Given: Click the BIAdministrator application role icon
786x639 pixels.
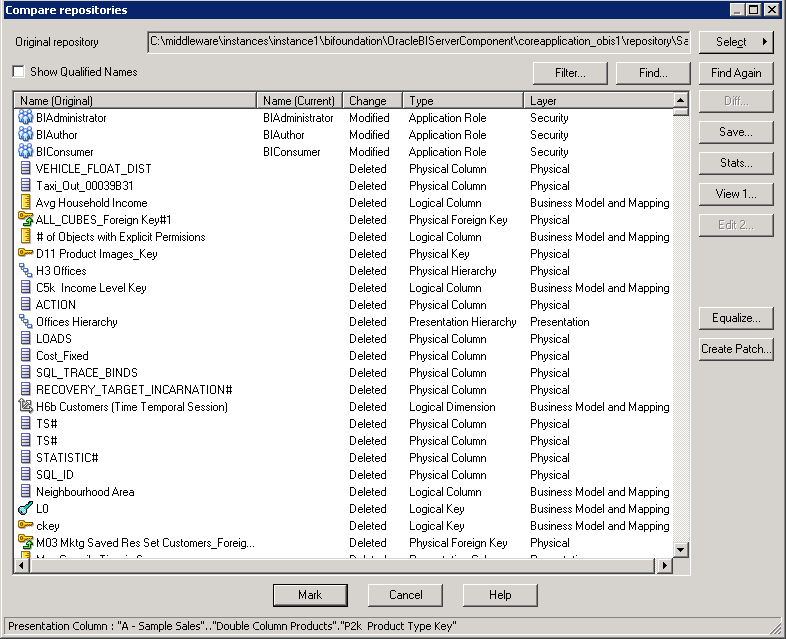Looking at the screenshot, I should [x=26, y=118].
